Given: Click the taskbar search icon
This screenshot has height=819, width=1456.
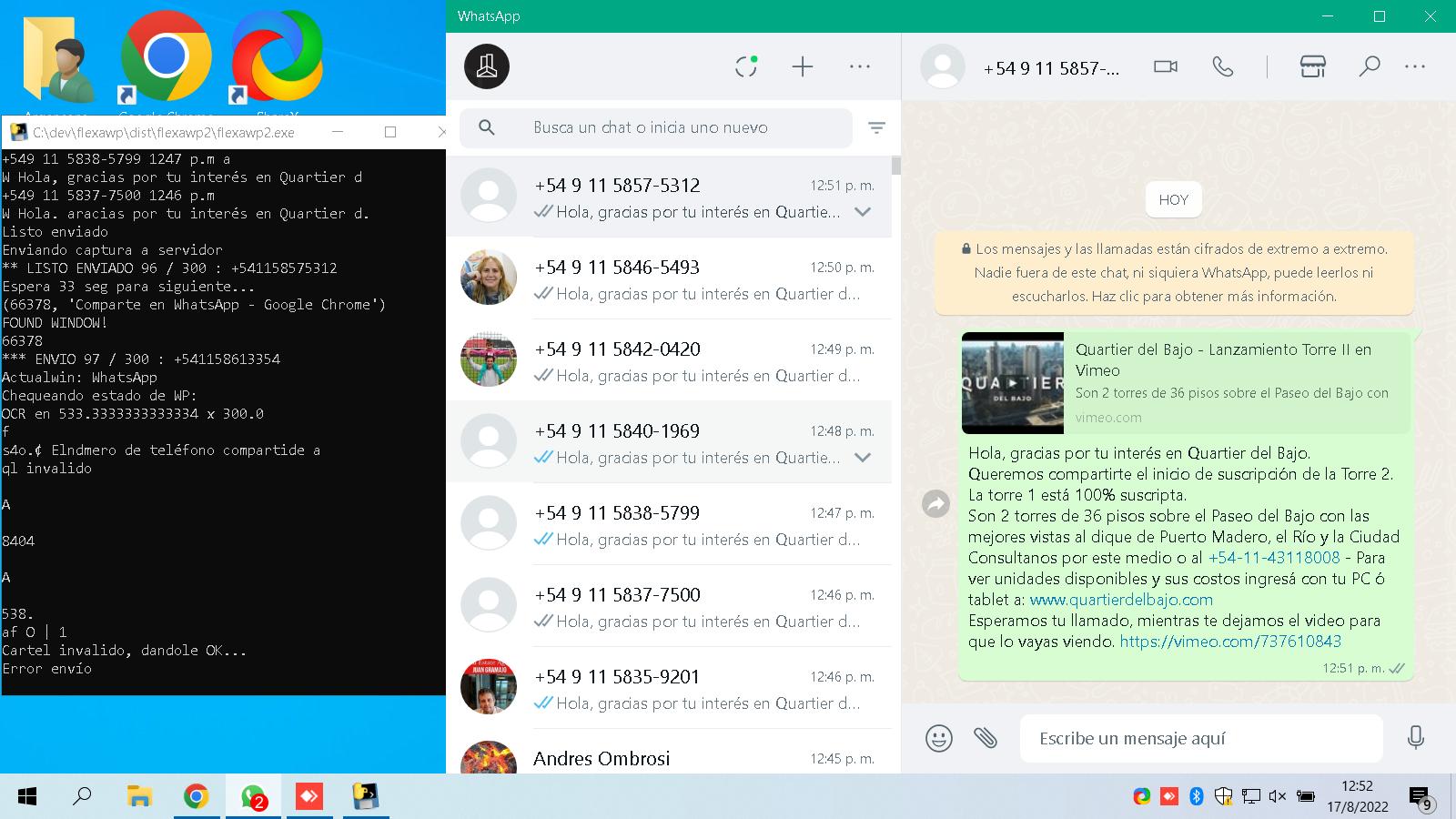Looking at the screenshot, I should pyautogui.click(x=82, y=797).
